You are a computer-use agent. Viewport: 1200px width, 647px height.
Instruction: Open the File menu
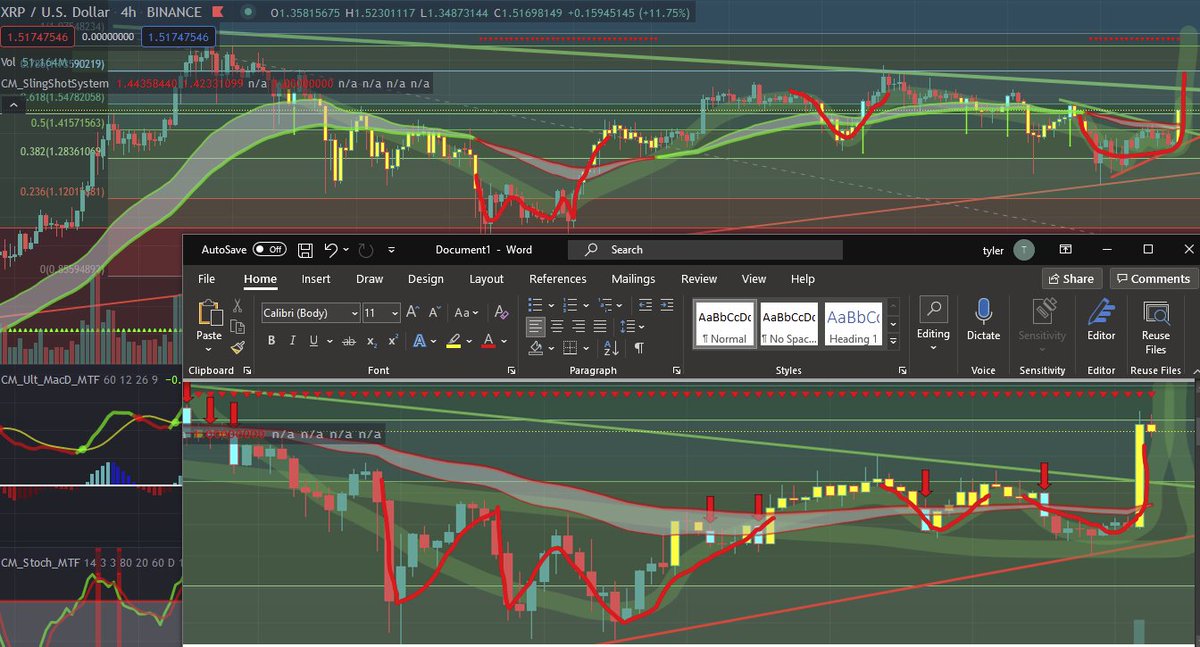[207, 279]
